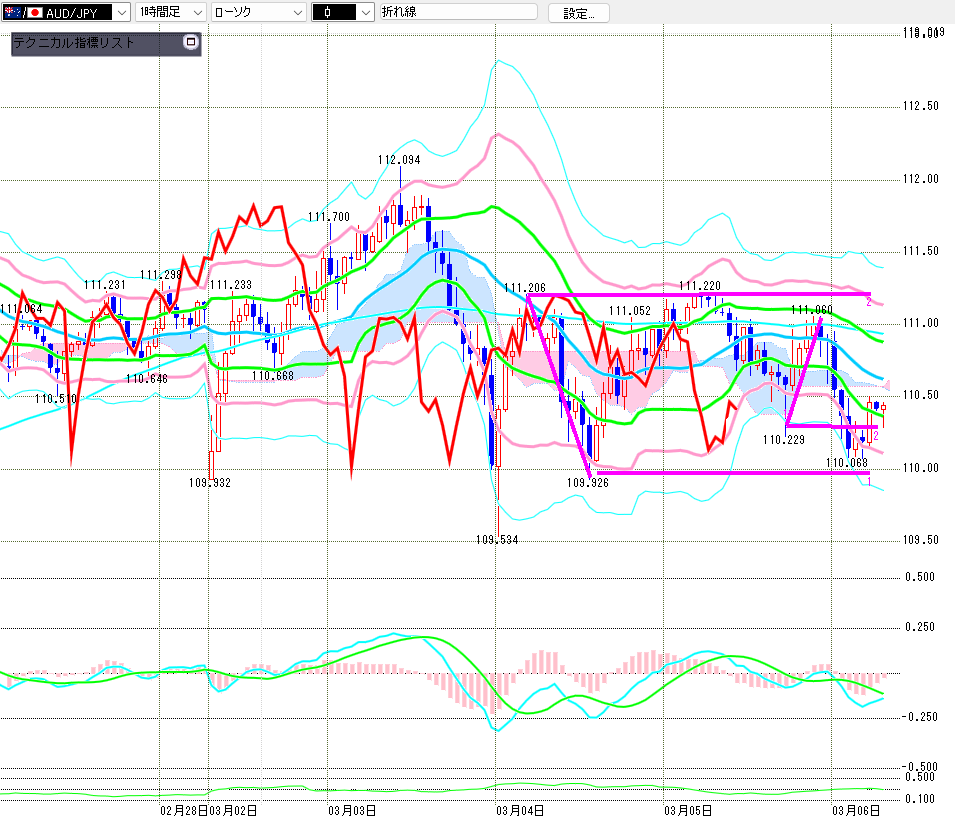Open the 1時間足 timeframe dropdown
Image resolution: width=955 pixels, height=820 pixels.
[x=196, y=12]
